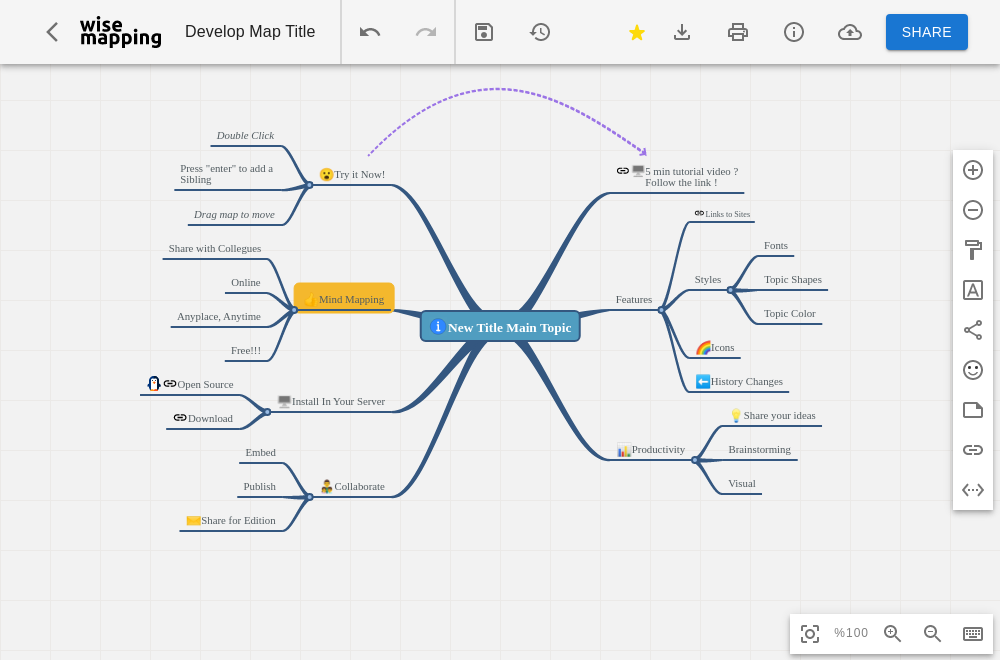The height and width of the screenshot is (660, 1000).
Task: Collapse the 'Try it Now!' branch node
Action: click(x=309, y=185)
